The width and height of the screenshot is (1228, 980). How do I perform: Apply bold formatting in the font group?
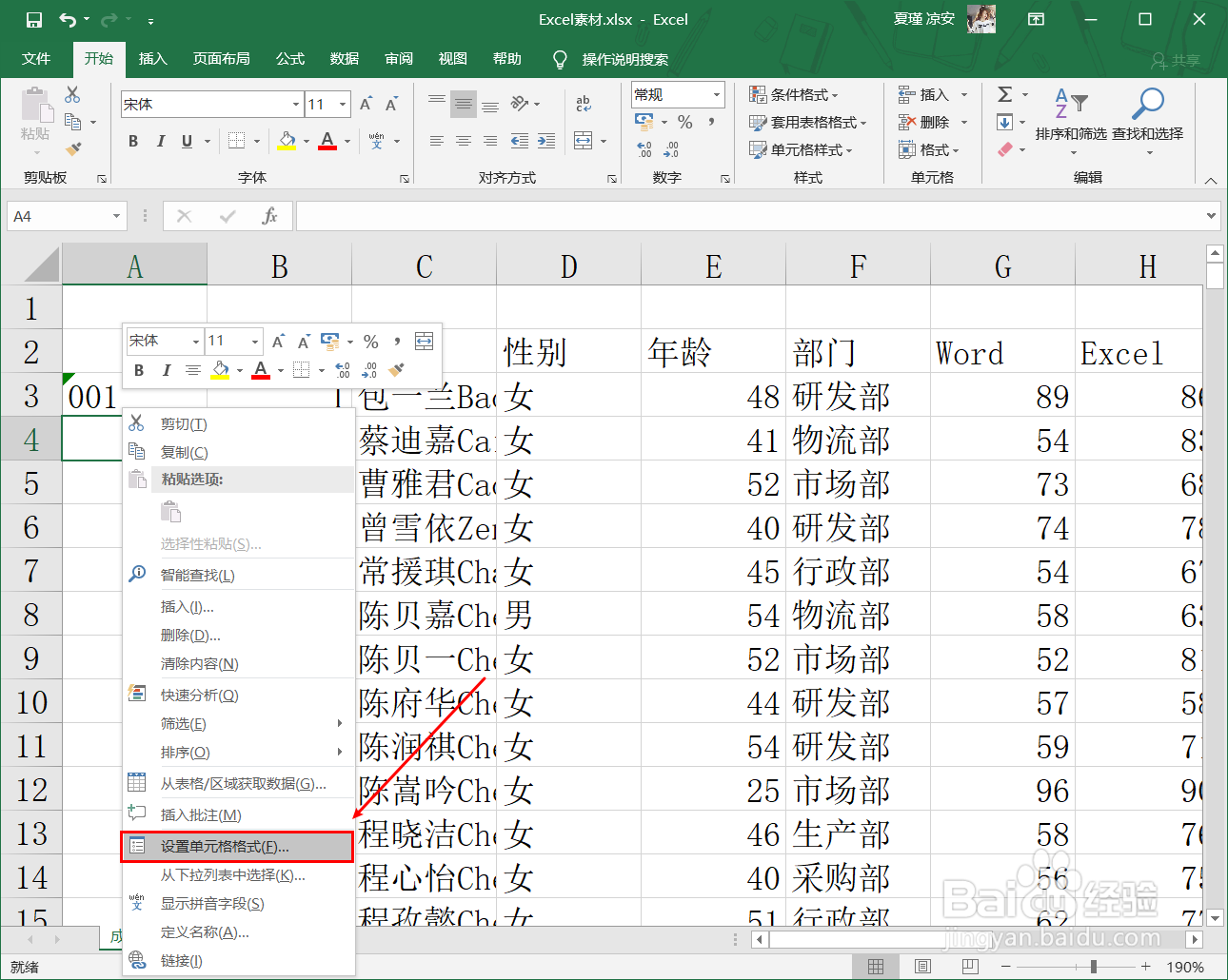click(133, 141)
